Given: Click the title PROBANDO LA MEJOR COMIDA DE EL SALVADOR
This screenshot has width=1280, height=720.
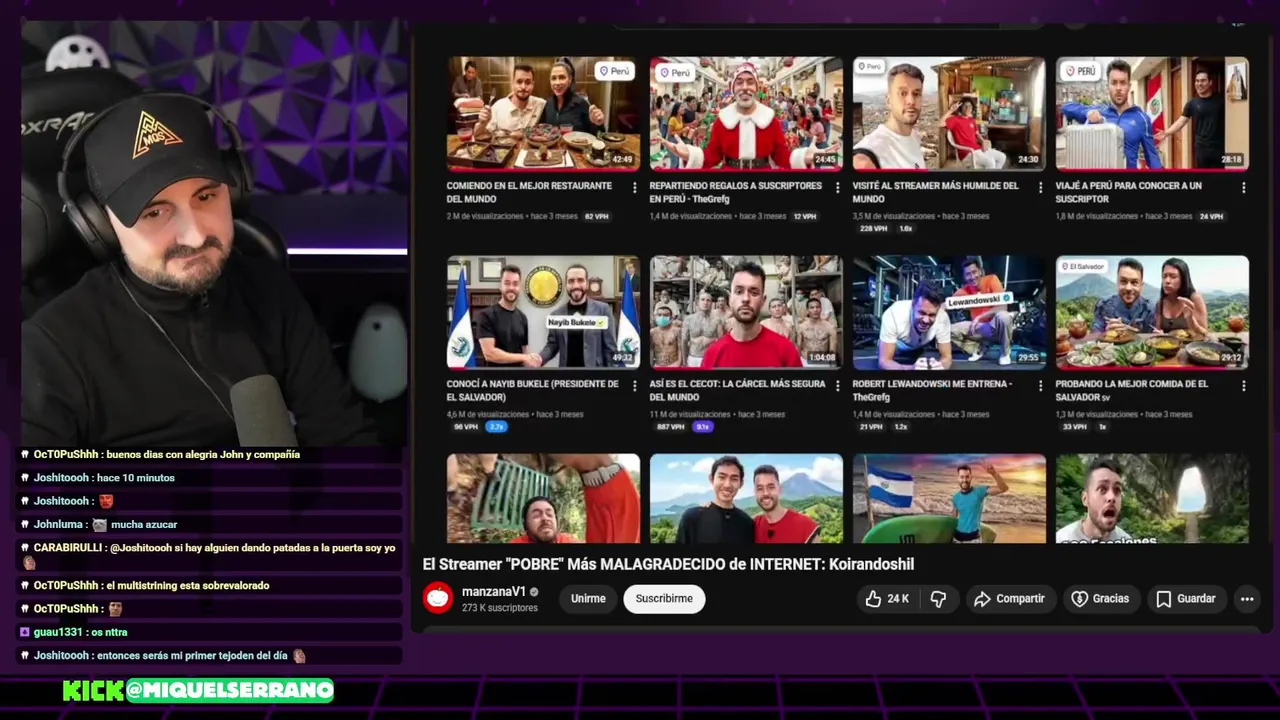Looking at the screenshot, I should pos(1132,390).
